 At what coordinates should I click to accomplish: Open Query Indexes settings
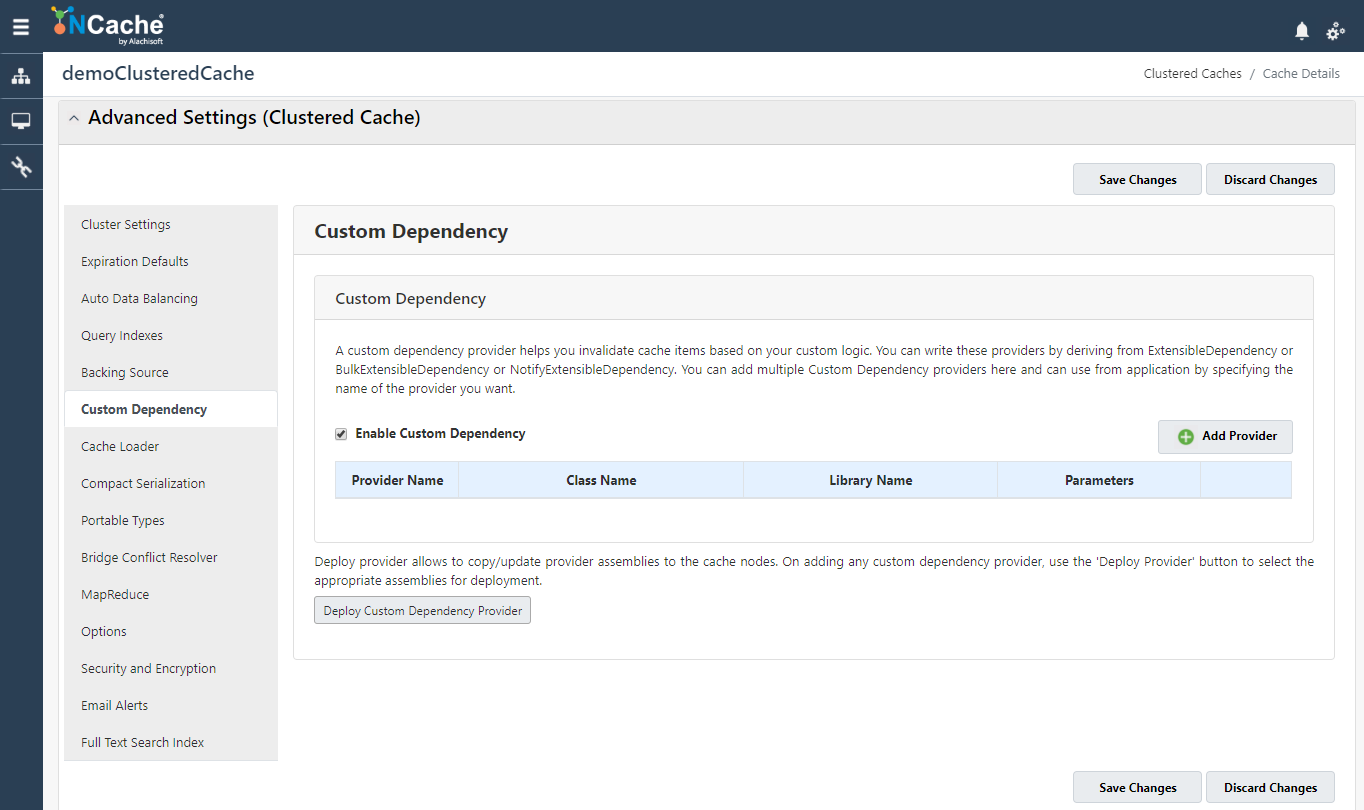[x=171, y=335]
